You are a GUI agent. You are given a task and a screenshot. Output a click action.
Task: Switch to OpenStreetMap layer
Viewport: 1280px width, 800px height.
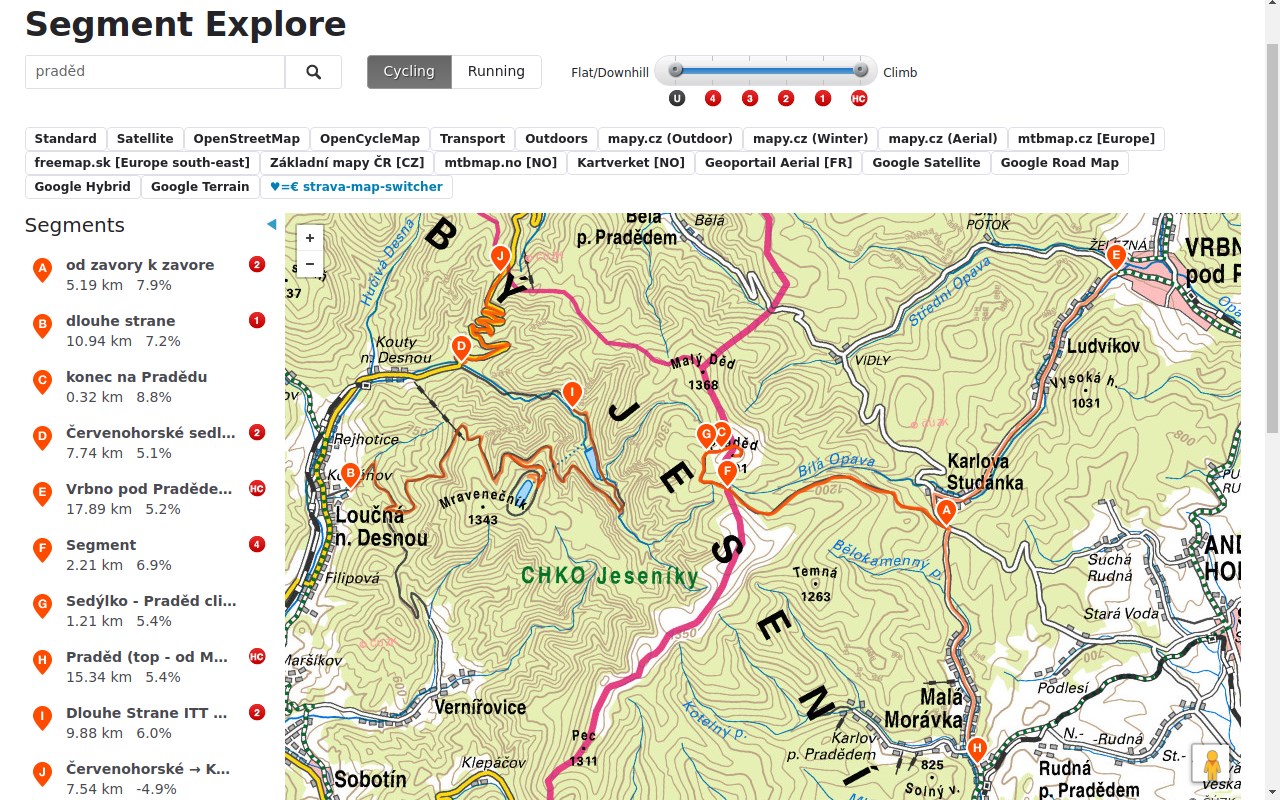[x=247, y=139]
